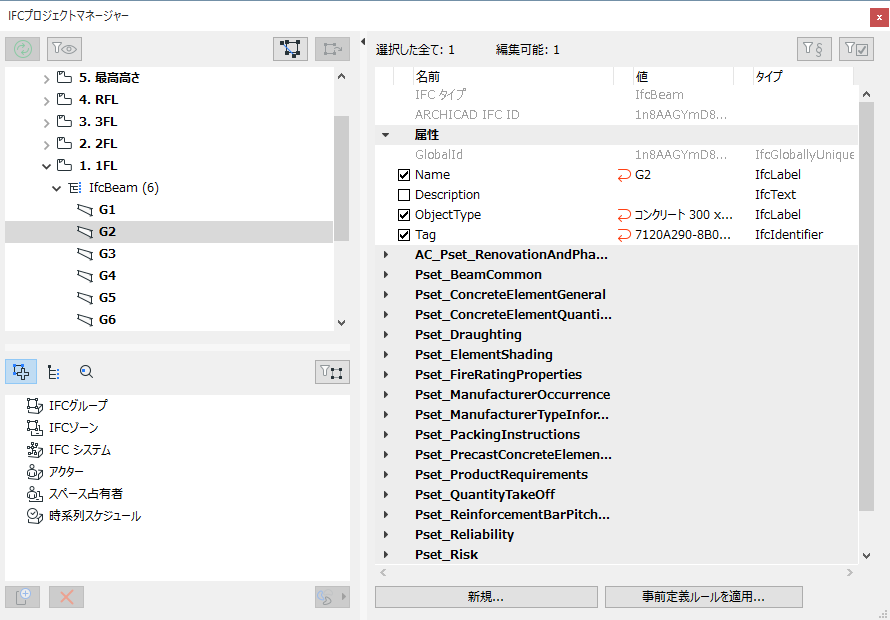
Task: Expand the 5. 最高高さ story node
Action: pos(47,78)
